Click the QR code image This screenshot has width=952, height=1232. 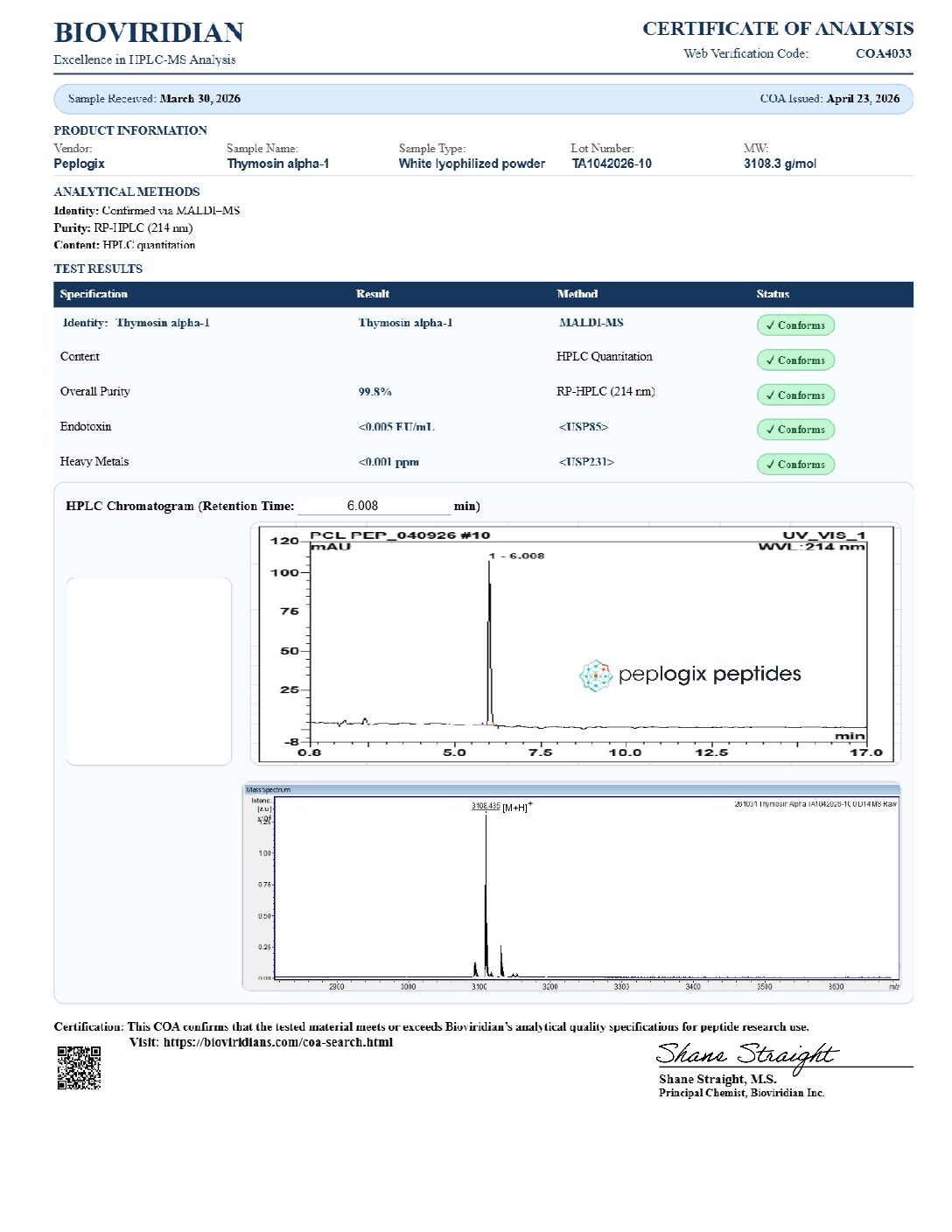coord(79,1067)
